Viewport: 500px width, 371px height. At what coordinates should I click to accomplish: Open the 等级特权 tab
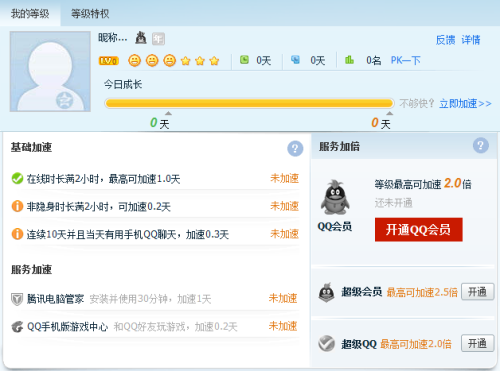pos(90,14)
